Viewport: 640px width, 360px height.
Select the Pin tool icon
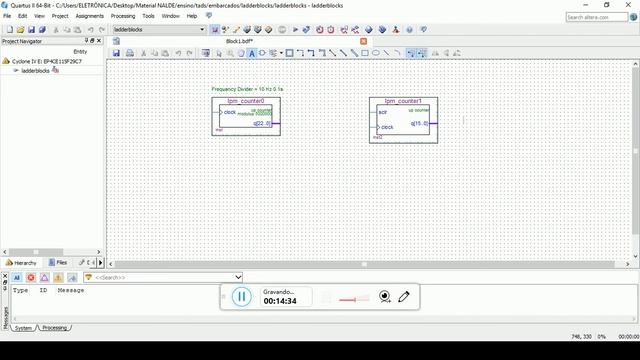click(x=273, y=53)
